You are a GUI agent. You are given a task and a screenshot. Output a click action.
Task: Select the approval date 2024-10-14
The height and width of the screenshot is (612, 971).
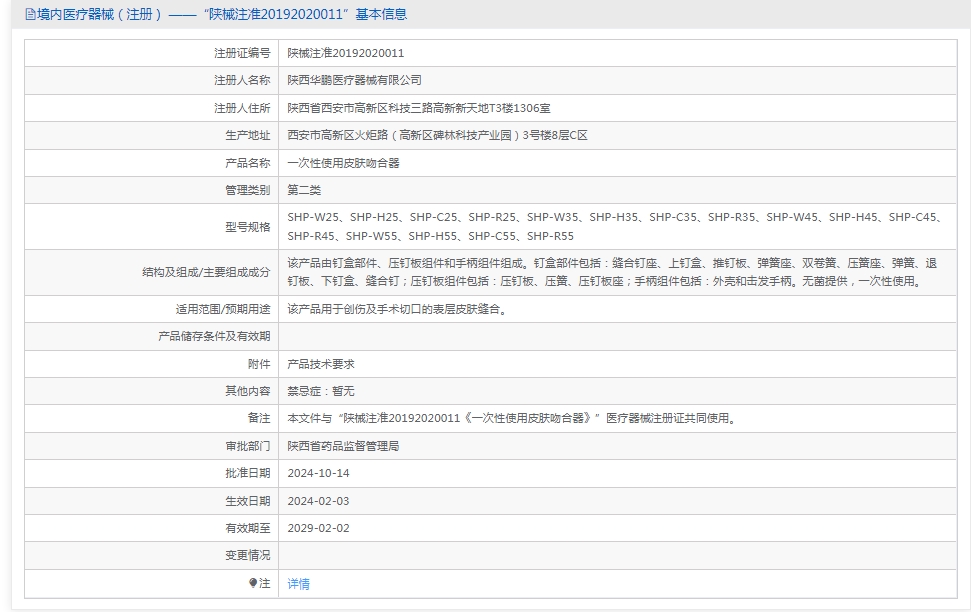click(x=318, y=473)
